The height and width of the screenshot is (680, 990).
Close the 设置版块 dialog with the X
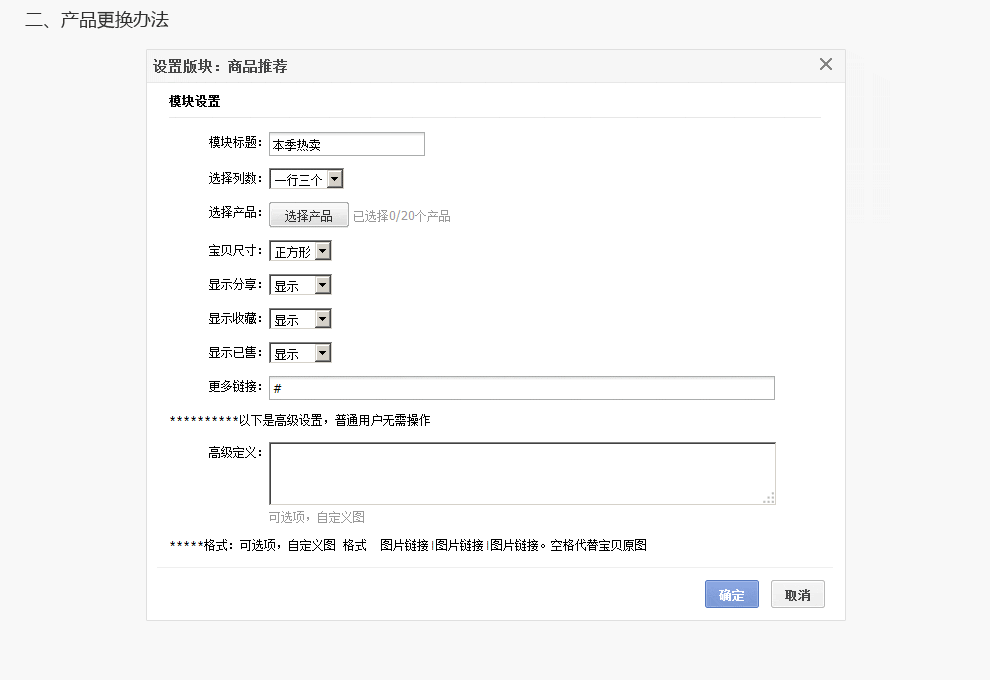point(825,65)
